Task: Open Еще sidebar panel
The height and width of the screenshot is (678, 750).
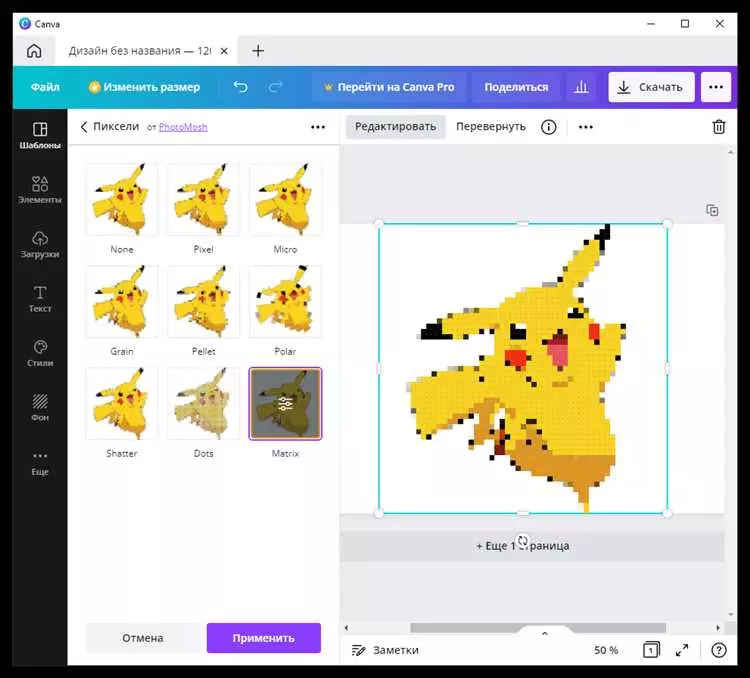Action: [40, 463]
